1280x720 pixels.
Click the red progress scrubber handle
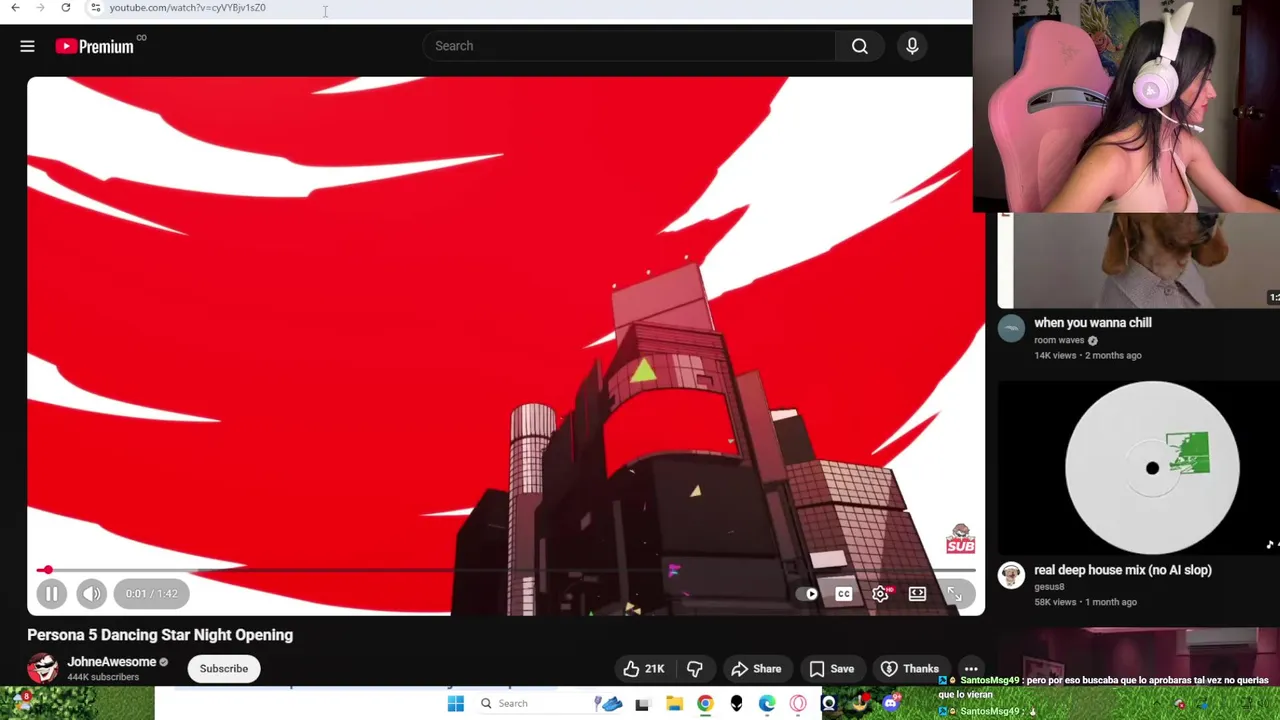pyautogui.click(x=47, y=570)
